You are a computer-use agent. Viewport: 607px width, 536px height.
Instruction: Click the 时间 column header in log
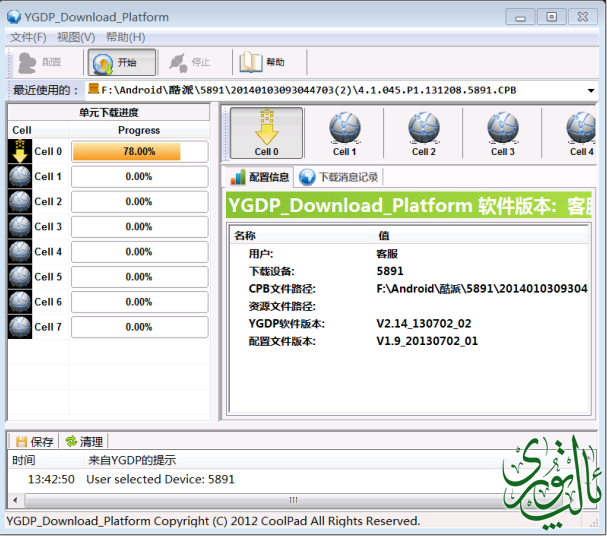(x=46, y=460)
